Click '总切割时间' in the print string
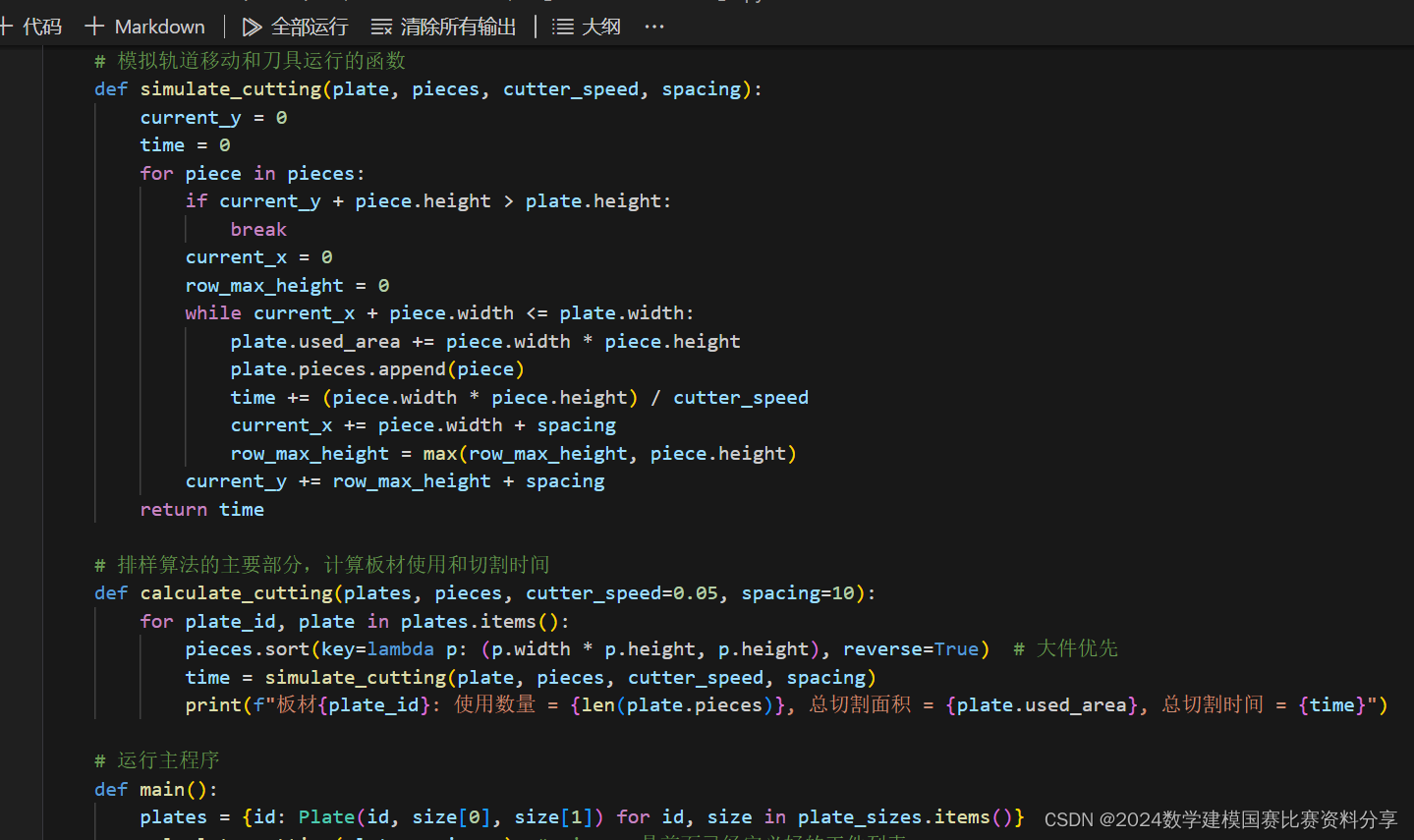The width and height of the screenshot is (1414, 840). point(1213,705)
